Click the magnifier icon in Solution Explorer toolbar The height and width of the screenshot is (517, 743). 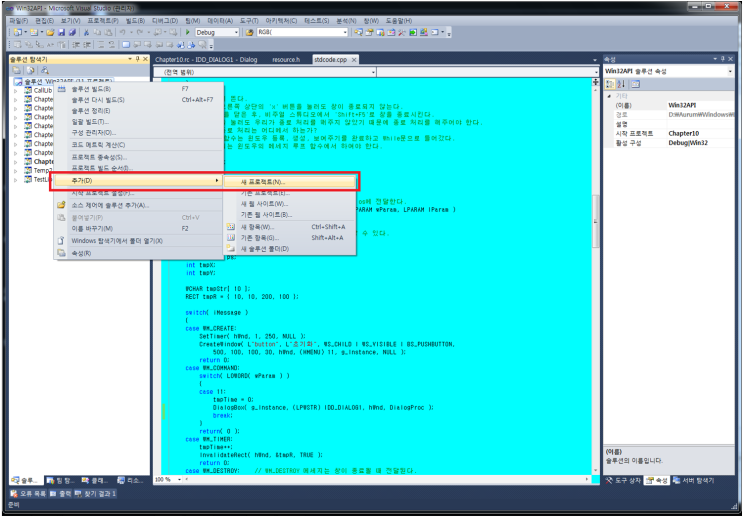coord(45,70)
